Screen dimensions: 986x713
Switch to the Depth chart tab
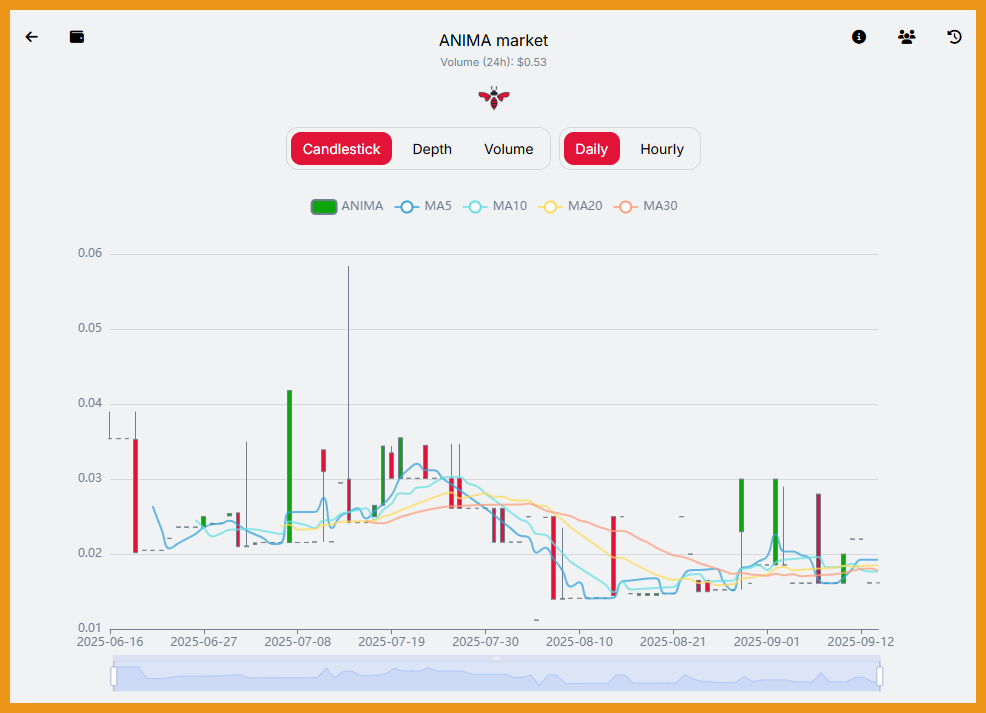(x=432, y=149)
